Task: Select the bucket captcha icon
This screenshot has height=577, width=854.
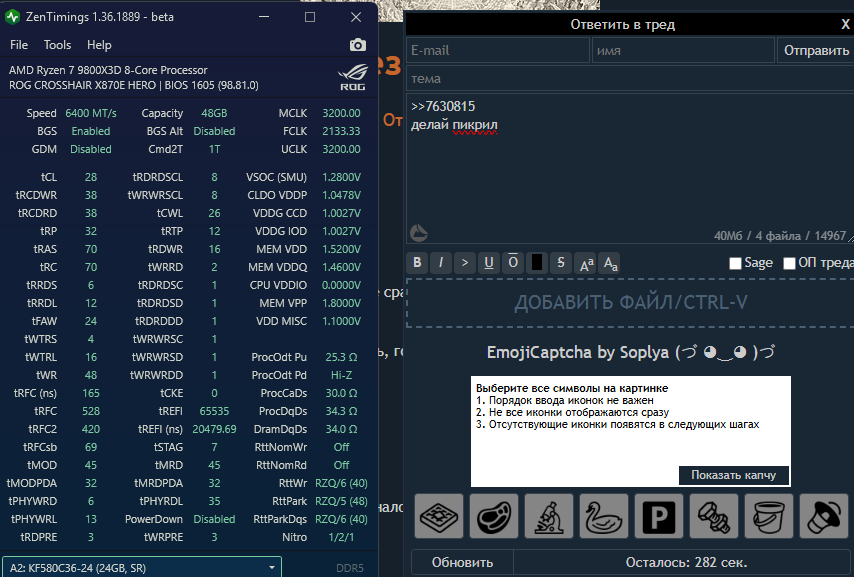Action: click(769, 515)
